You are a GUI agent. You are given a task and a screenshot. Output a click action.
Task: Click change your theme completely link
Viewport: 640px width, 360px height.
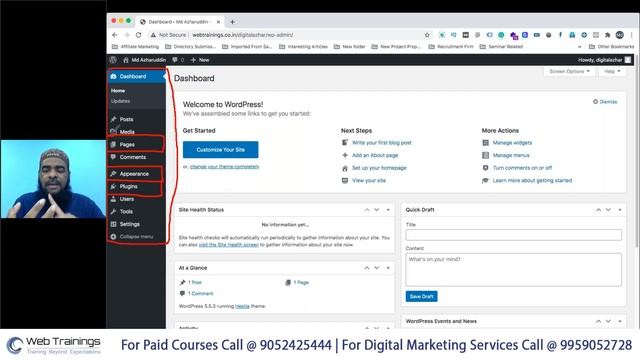coord(224,167)
